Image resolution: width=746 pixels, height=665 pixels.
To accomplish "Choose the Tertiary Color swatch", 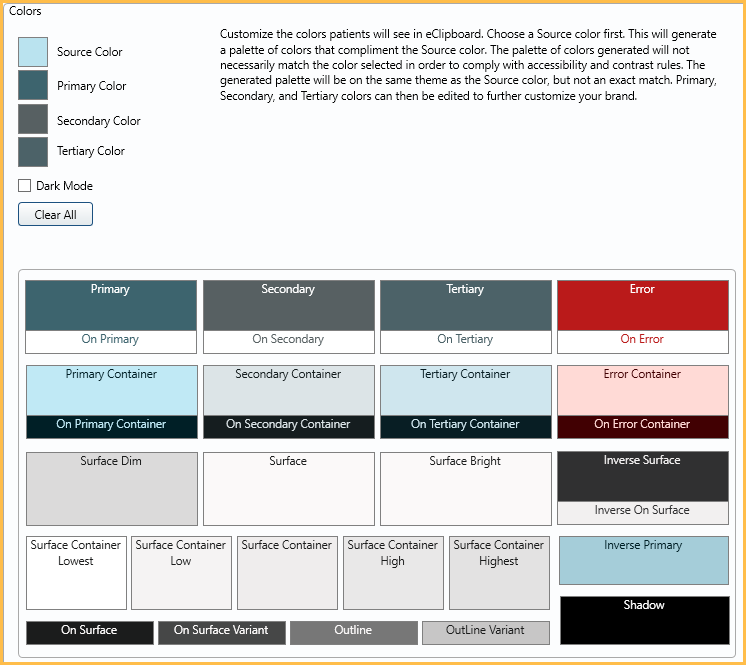I will [x=33, y=151].
